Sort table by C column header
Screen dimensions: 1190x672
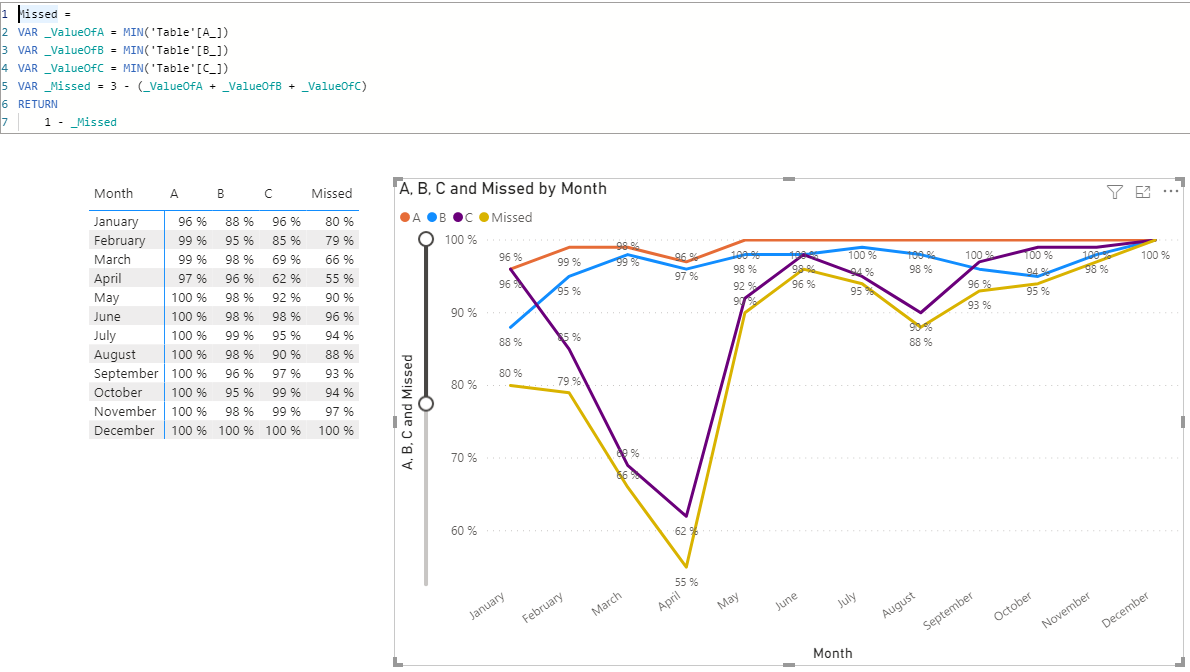click(268, 194)
